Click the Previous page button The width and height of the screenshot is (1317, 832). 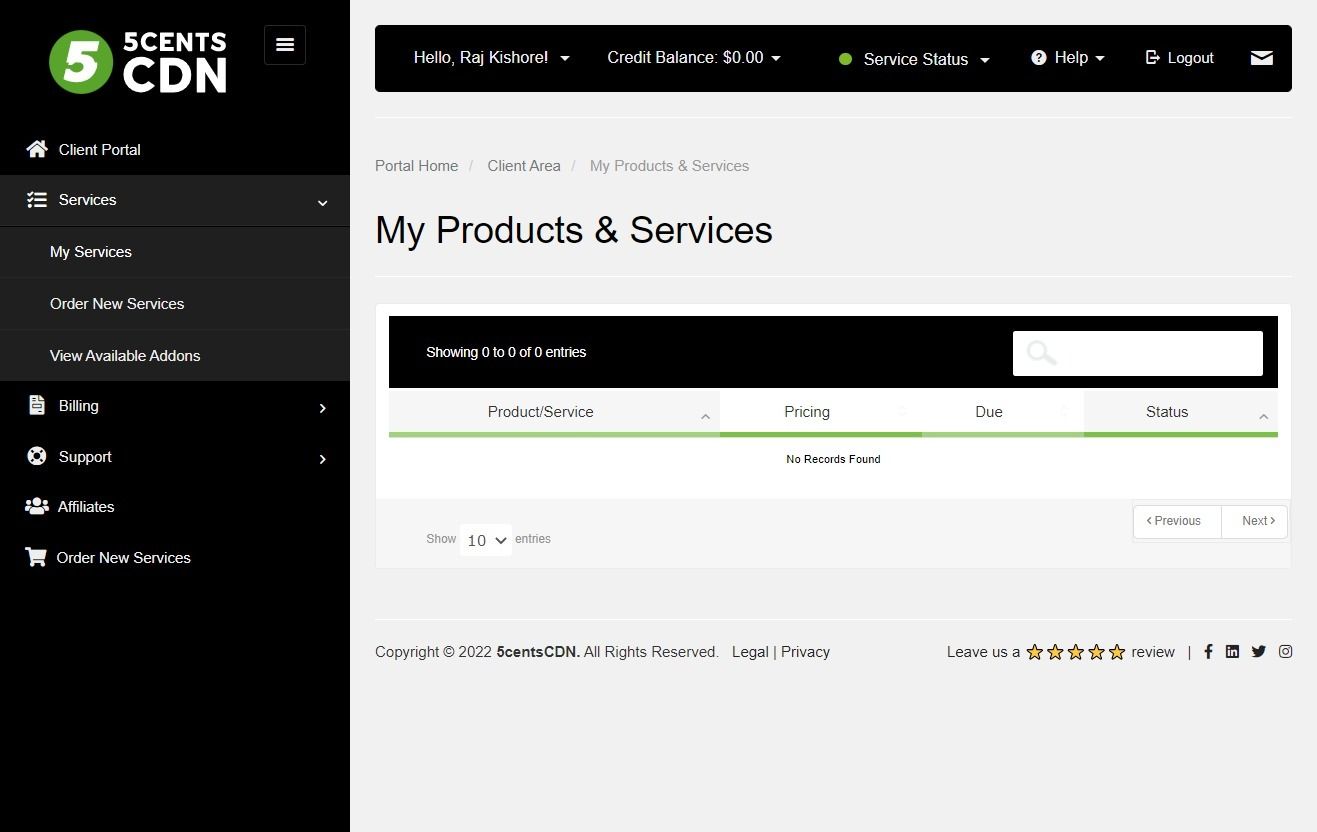1177,521
